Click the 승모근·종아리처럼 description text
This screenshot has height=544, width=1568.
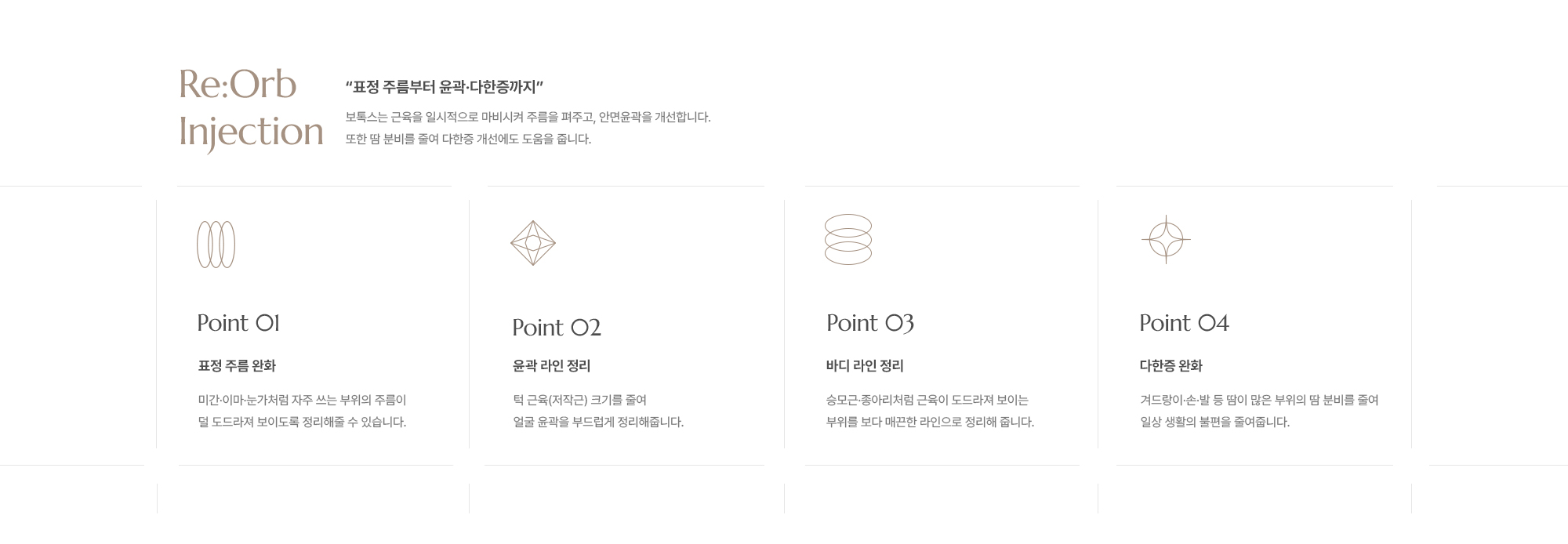click(930, 411)
